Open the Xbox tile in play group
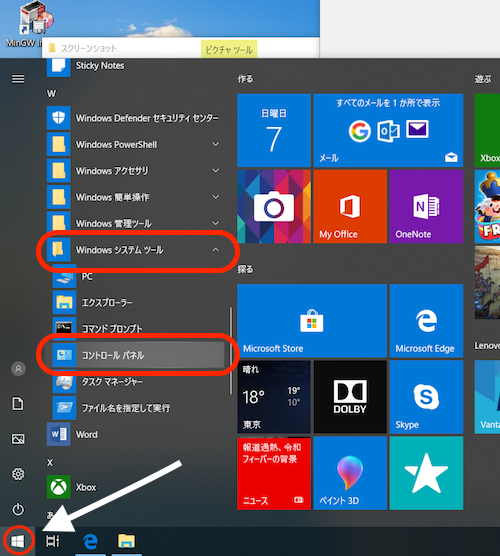 click(x=487, y=130)
